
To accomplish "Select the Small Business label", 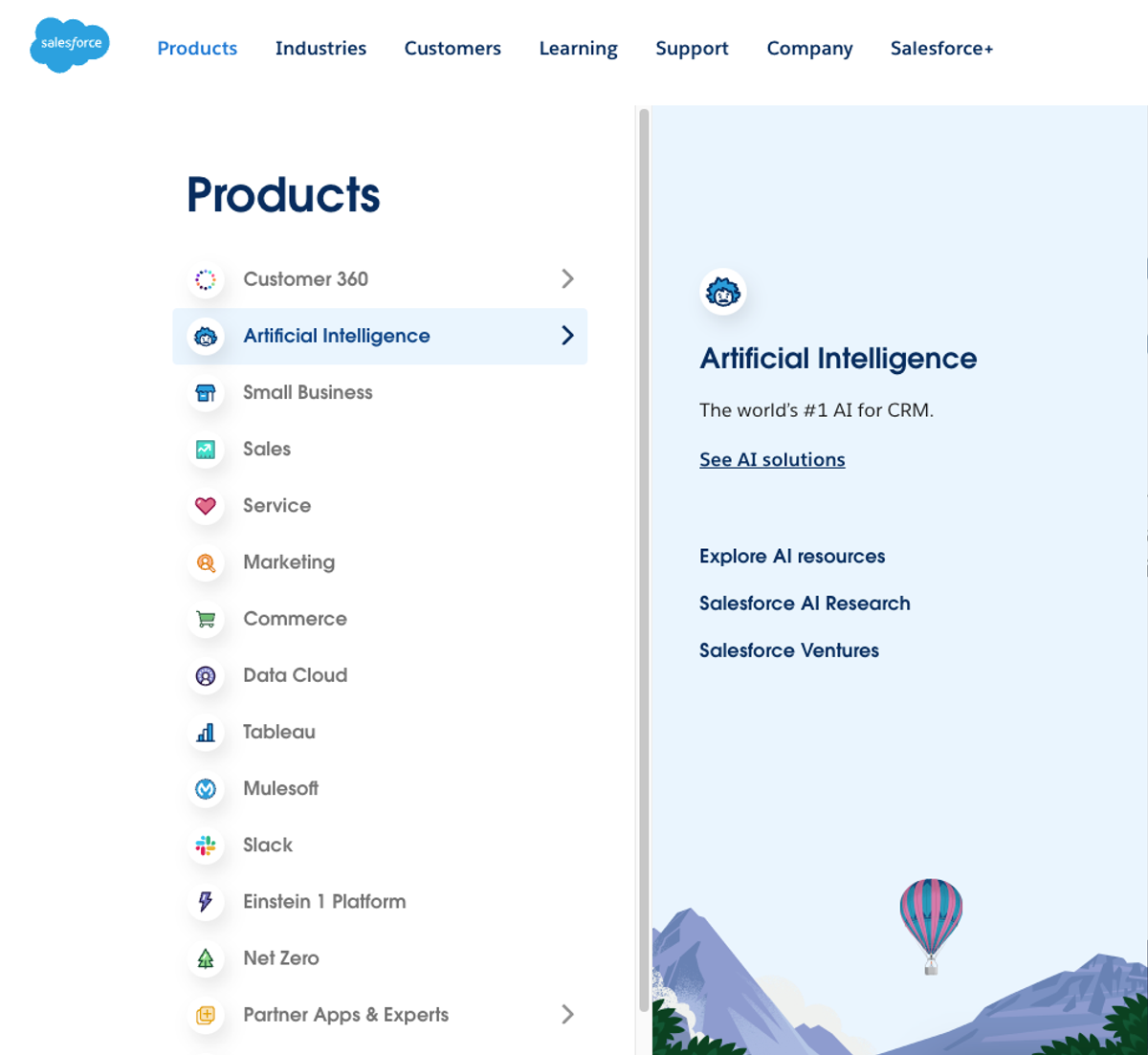I will 308,392.
